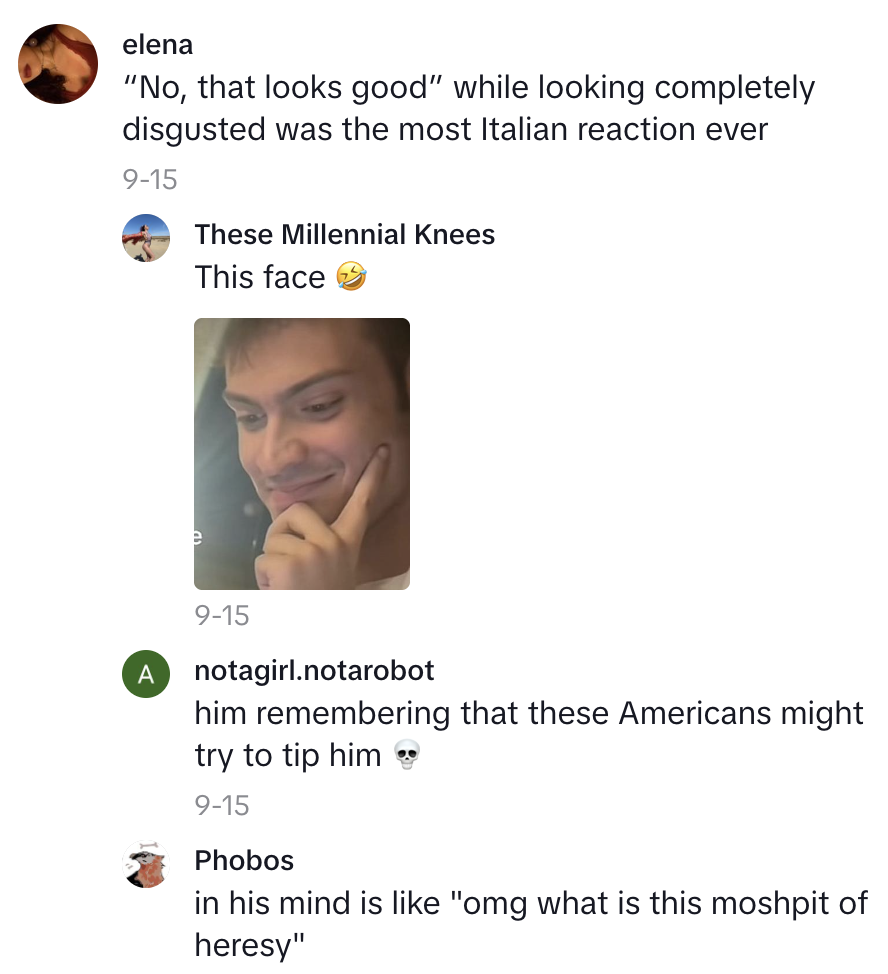Open the reaction face GIF reply
Screen dimensions: 888x974
[x=302, y=453]
